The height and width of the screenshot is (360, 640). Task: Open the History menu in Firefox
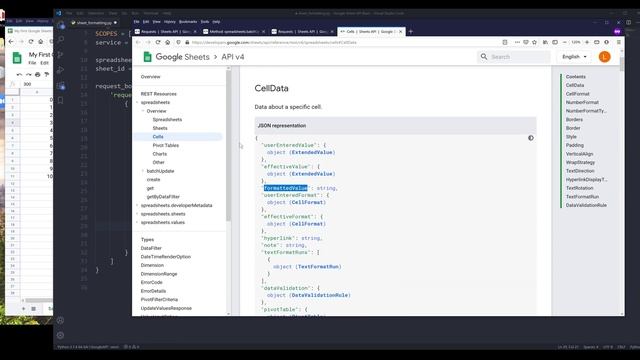pos(169,22)
